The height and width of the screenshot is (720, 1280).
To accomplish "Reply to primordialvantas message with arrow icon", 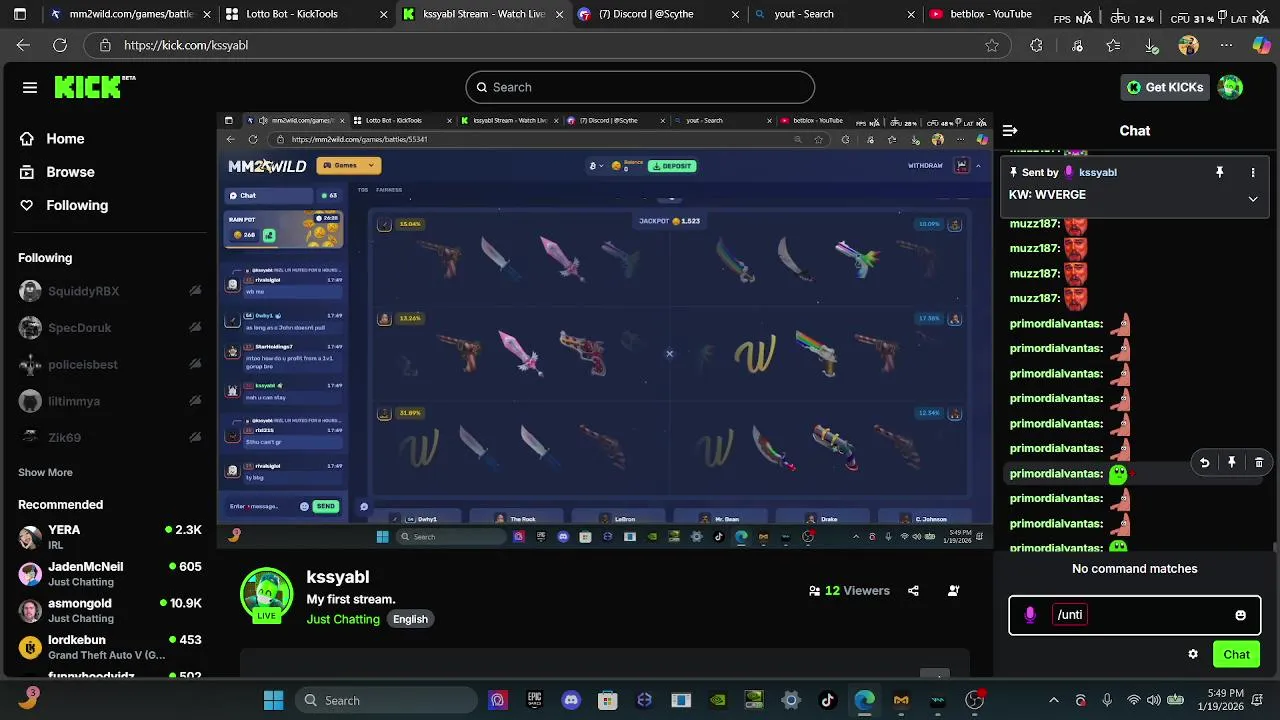I will [x=1205, y=462].
